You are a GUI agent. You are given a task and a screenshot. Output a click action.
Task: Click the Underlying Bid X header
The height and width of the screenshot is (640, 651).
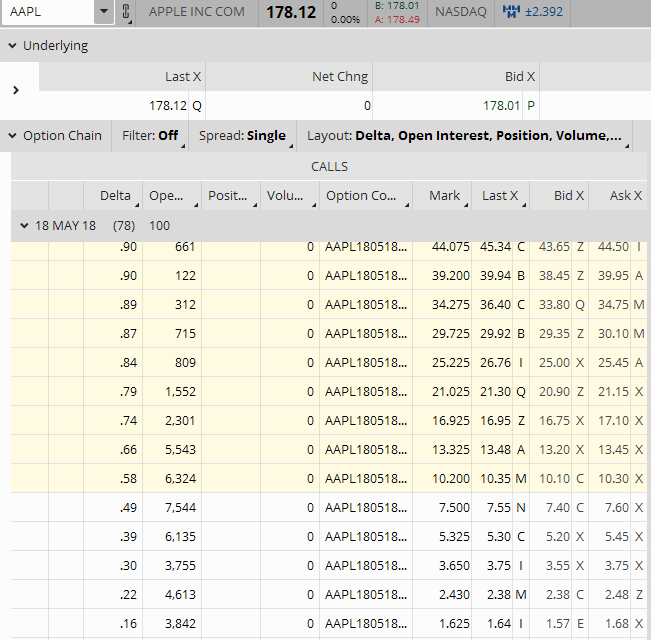456,76
